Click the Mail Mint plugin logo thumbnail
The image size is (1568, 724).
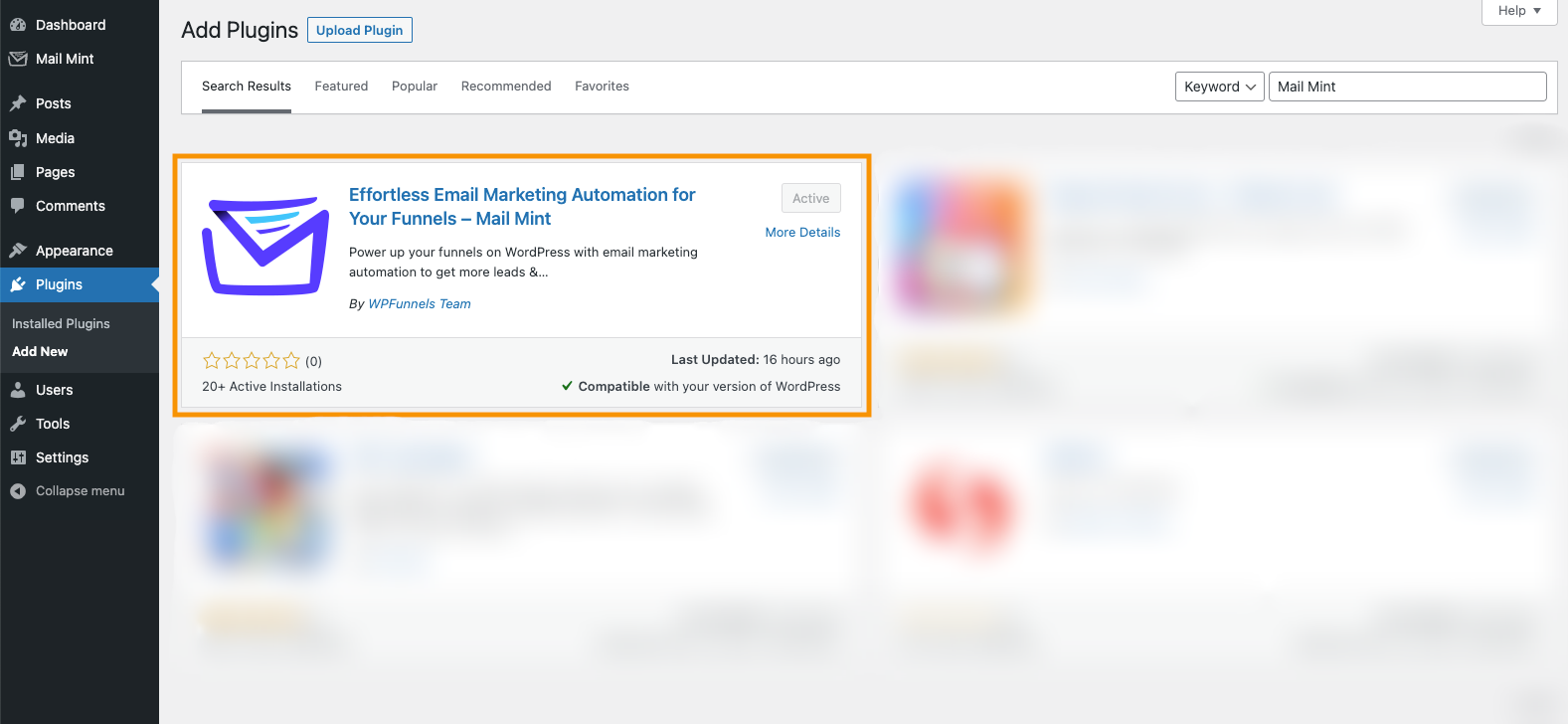point(265,247)
